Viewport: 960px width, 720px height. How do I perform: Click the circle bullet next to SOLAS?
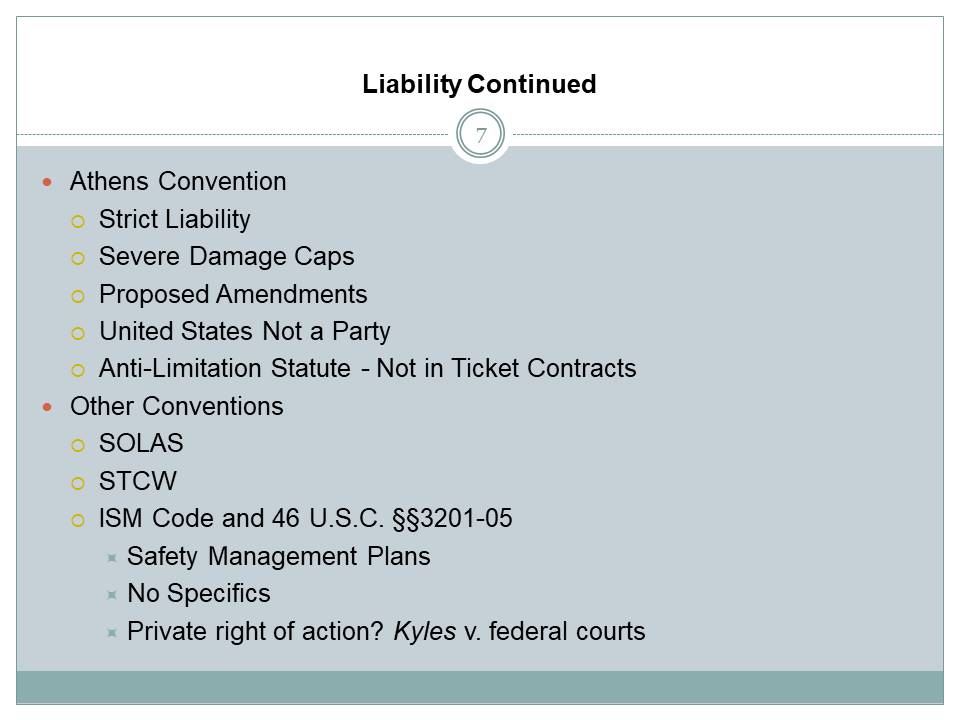pyautogui.click(x=78, y=445)
